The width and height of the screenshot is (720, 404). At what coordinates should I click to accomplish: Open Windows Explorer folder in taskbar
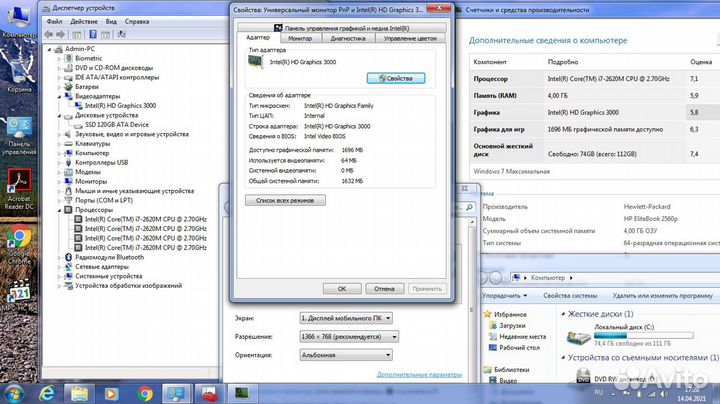pyautogui.click(x=79, y=394)
